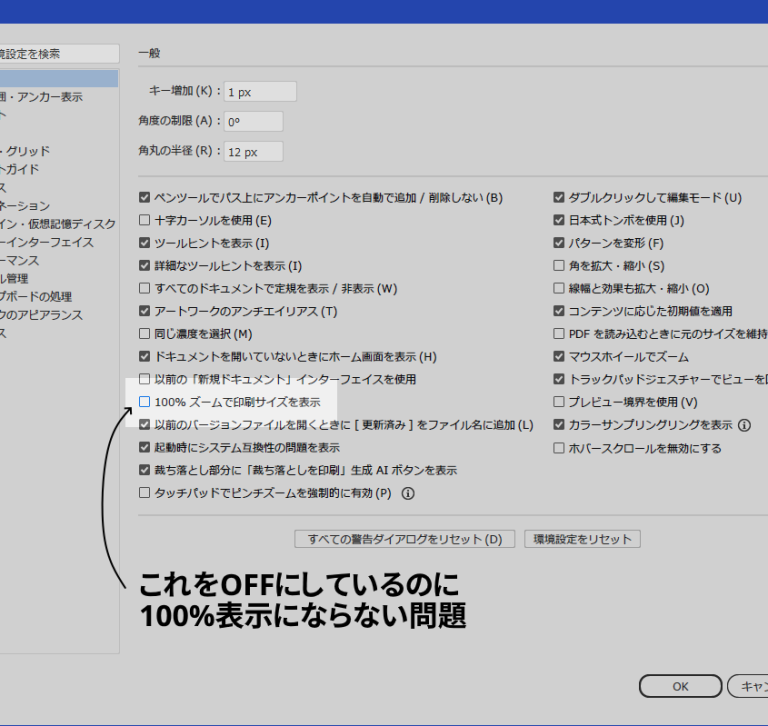Uncheck パターンを変形 (F) checkbox

coord(558,243)
